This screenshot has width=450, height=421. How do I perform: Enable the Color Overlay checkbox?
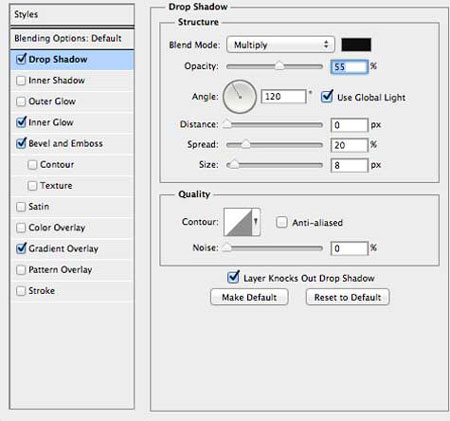(x=21, y=228)
